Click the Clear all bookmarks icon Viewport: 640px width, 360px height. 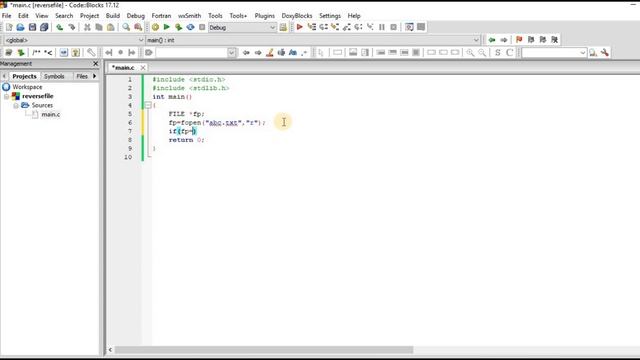point(554,40)
